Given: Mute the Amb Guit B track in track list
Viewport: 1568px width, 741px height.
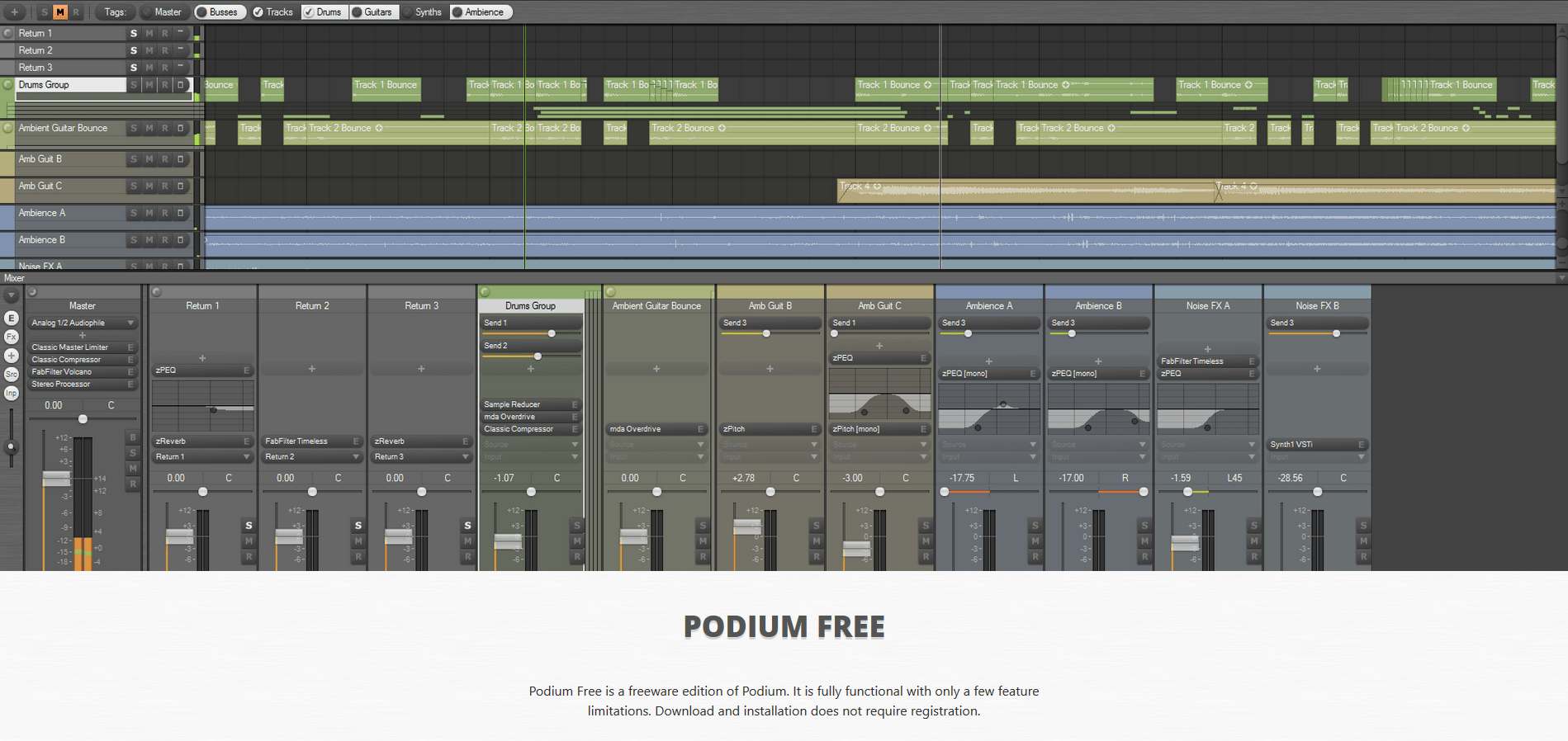Looking at the screenshot, I should pyautogui.click(x=149, y=159).
